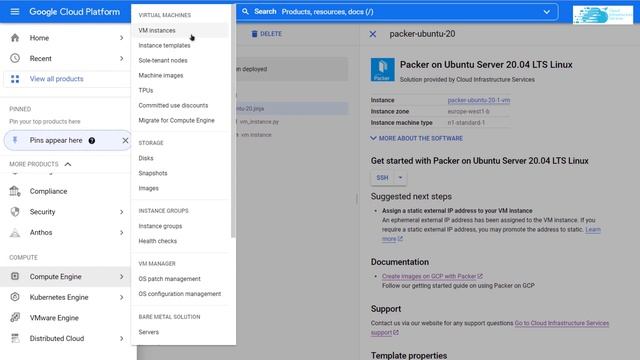This screenshot has height=360, width=640.
Task: Click the Recent clock icon
Action: click(15, 58)
